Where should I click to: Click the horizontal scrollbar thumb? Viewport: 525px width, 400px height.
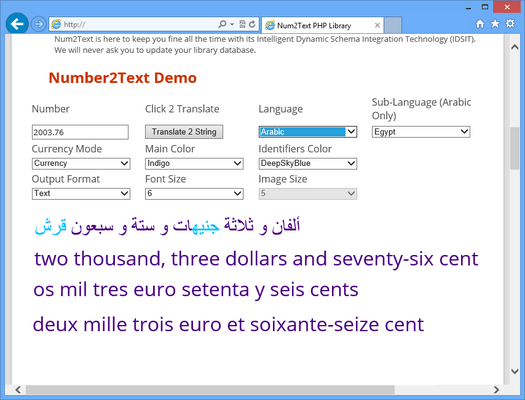point(210,390)
